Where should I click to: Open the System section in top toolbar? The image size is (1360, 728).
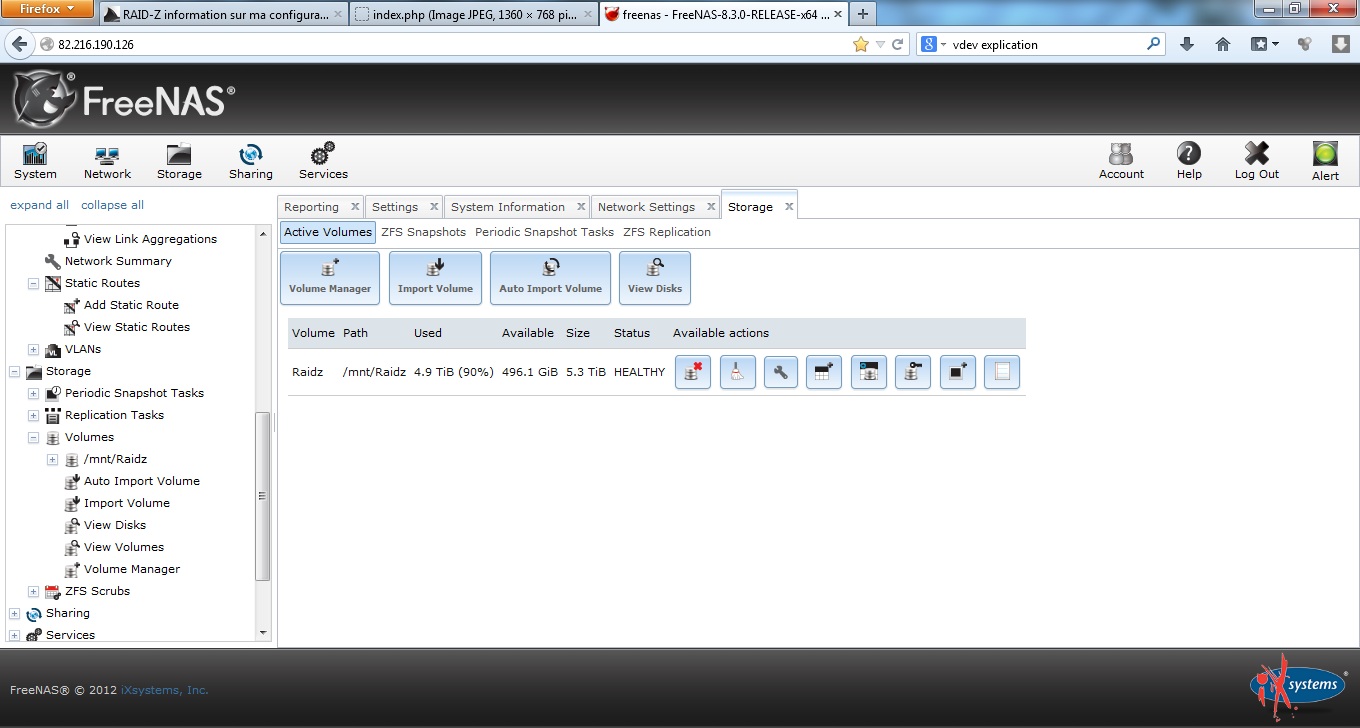click(x=35, y=160)
